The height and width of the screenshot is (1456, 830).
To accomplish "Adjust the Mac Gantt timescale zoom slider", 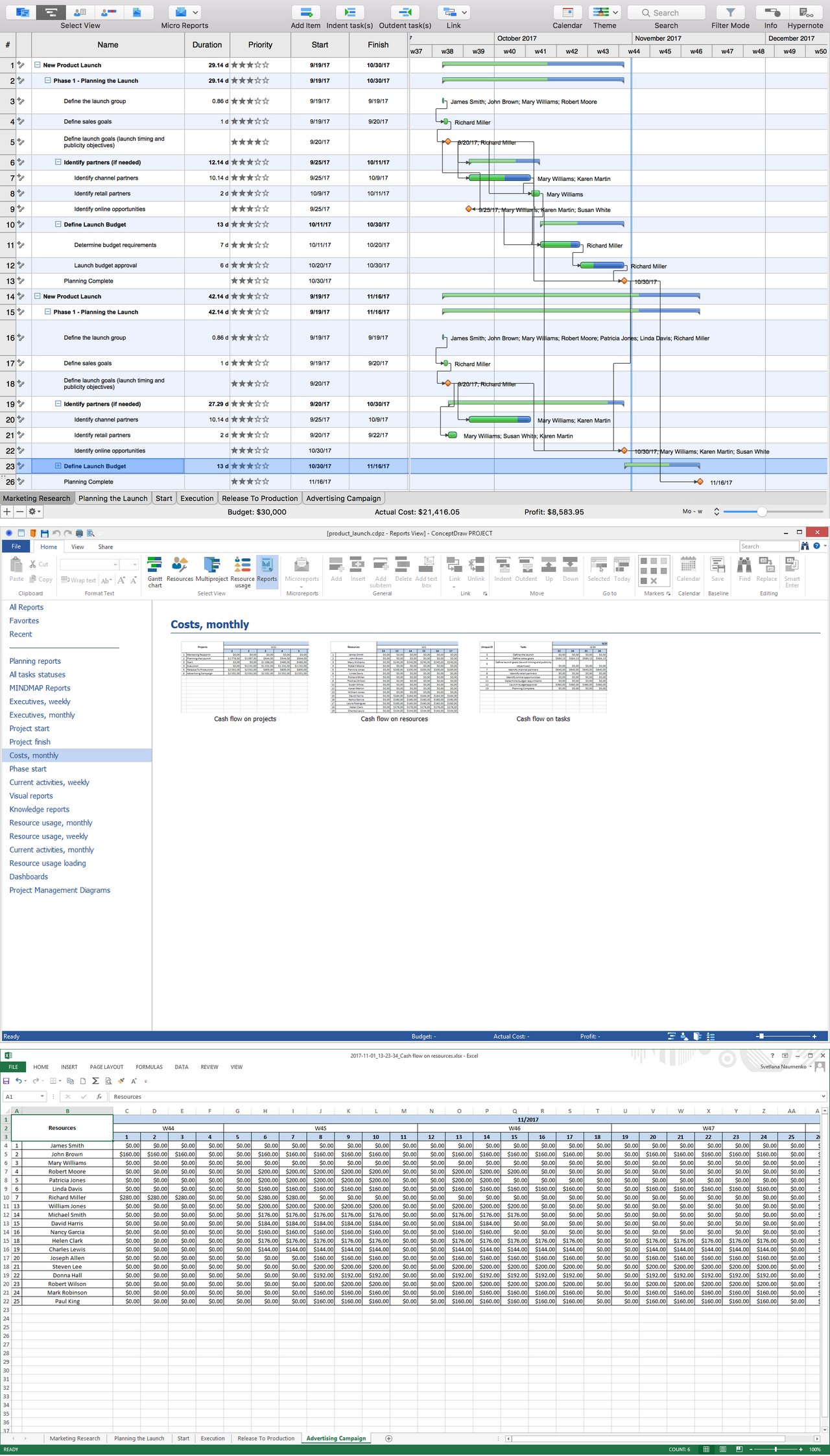I will (x=762, y=511).
